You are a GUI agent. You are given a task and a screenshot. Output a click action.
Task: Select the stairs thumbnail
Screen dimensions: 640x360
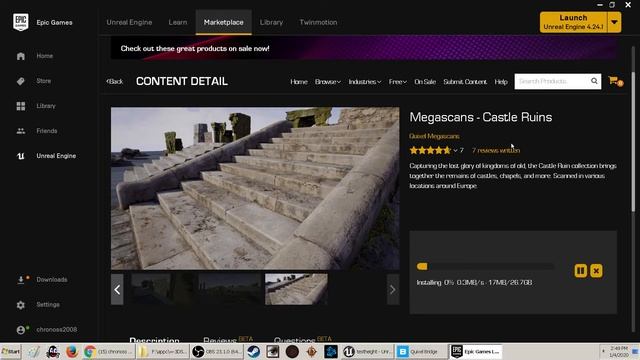click(296, 289)
